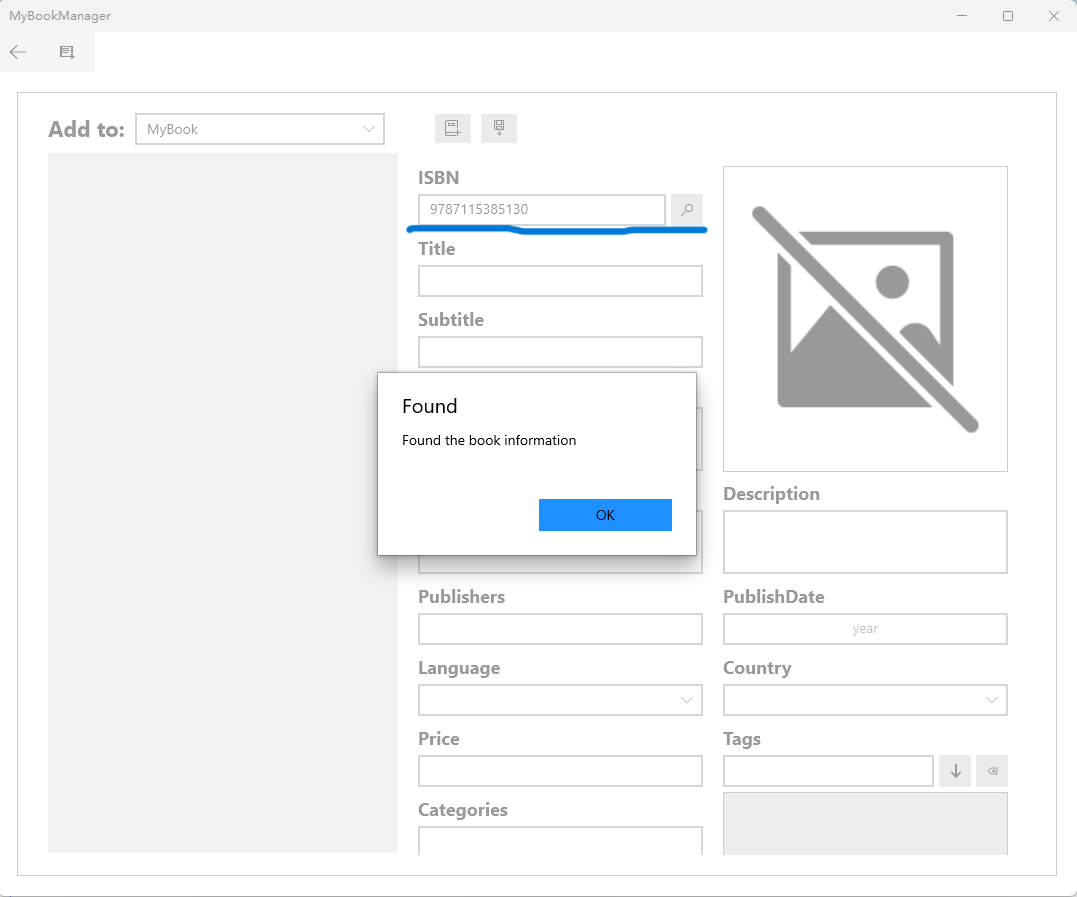The height and width of the screenshot is (897, 1077).
Task: Expand the Country dropdown
Action: (865, 700)
